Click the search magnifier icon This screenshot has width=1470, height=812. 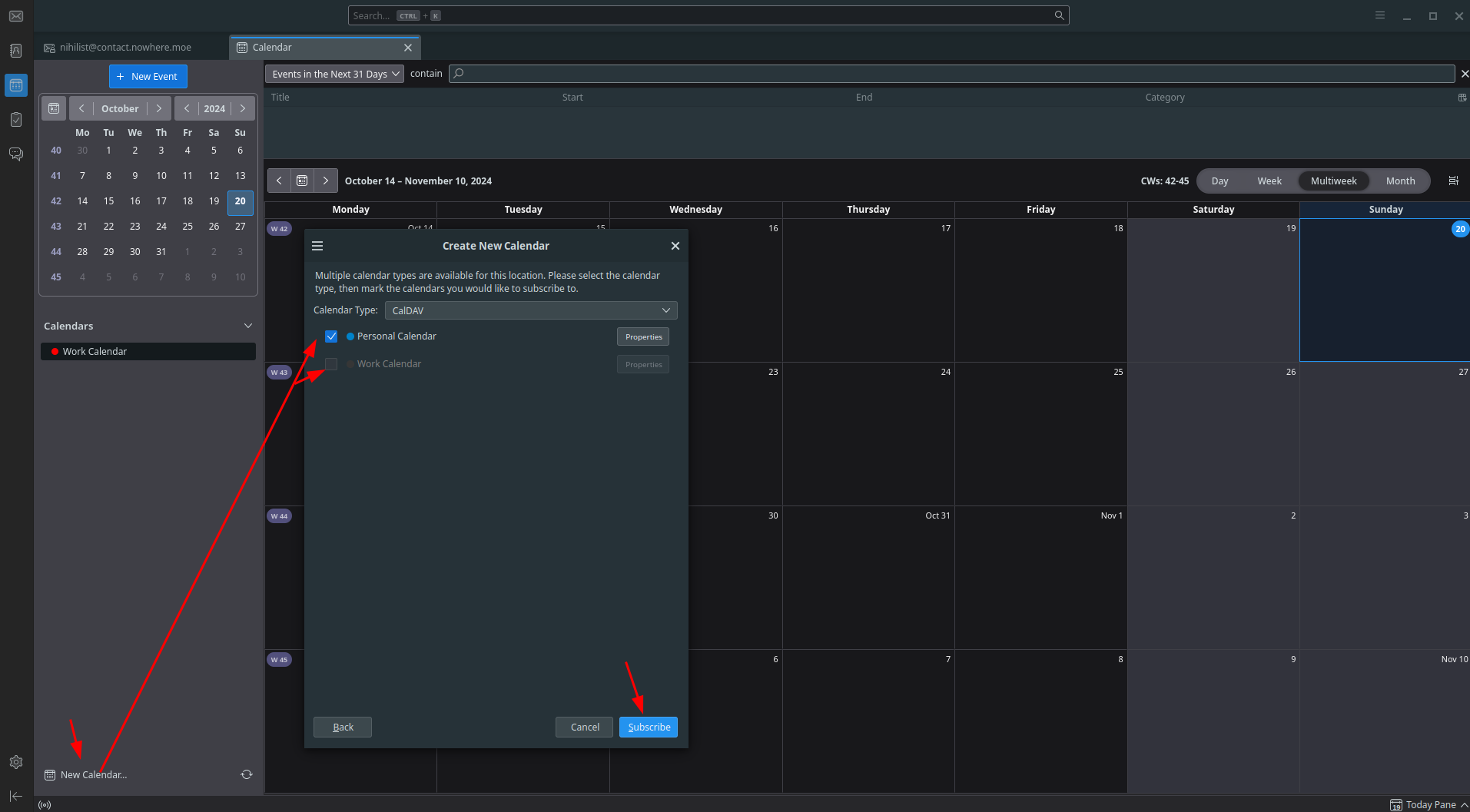1059,15
